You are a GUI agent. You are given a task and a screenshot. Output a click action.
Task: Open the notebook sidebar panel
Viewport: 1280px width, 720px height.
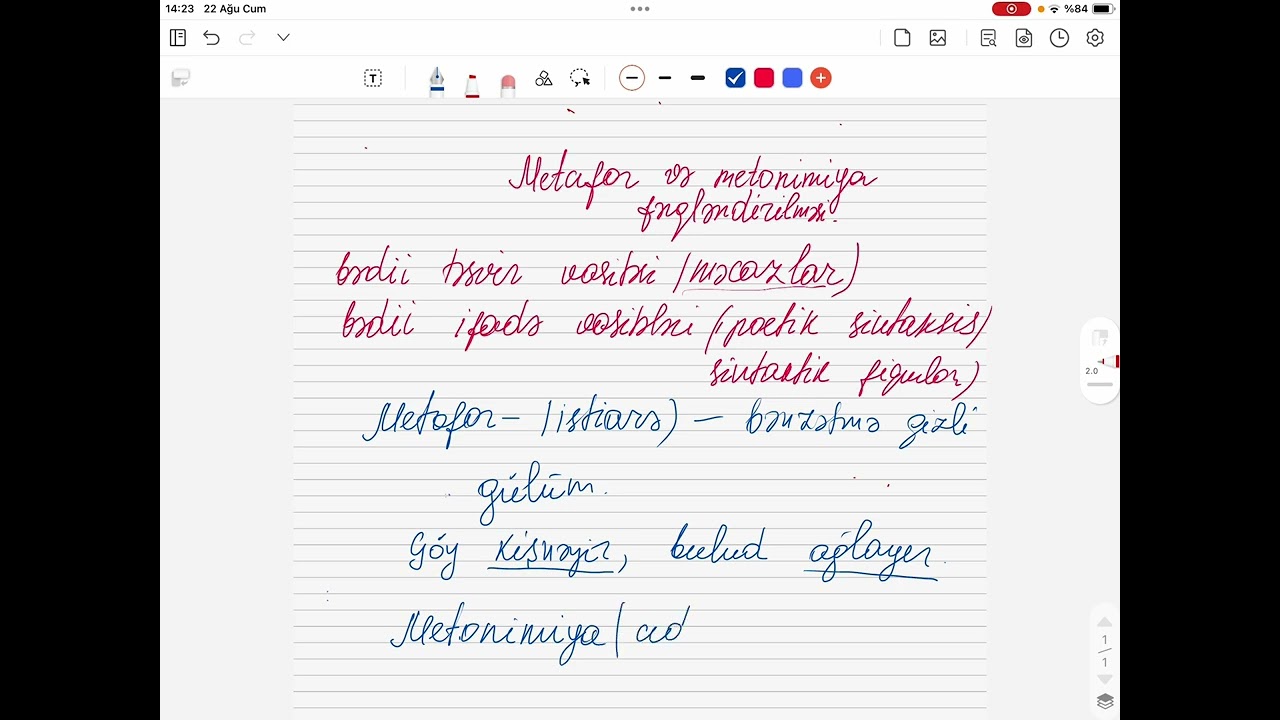178,38
